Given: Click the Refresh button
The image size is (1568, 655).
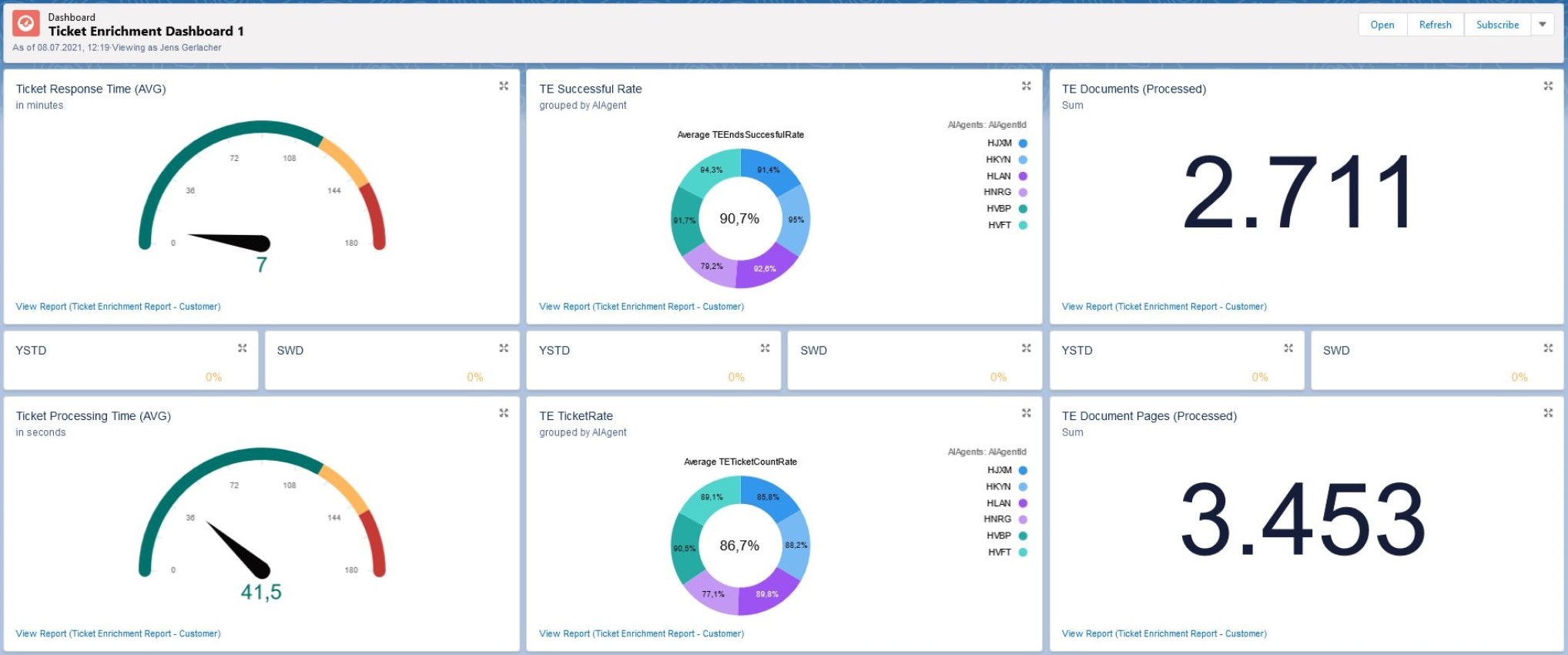Looking at the screenshot, I should click(x=1435, y=25).
